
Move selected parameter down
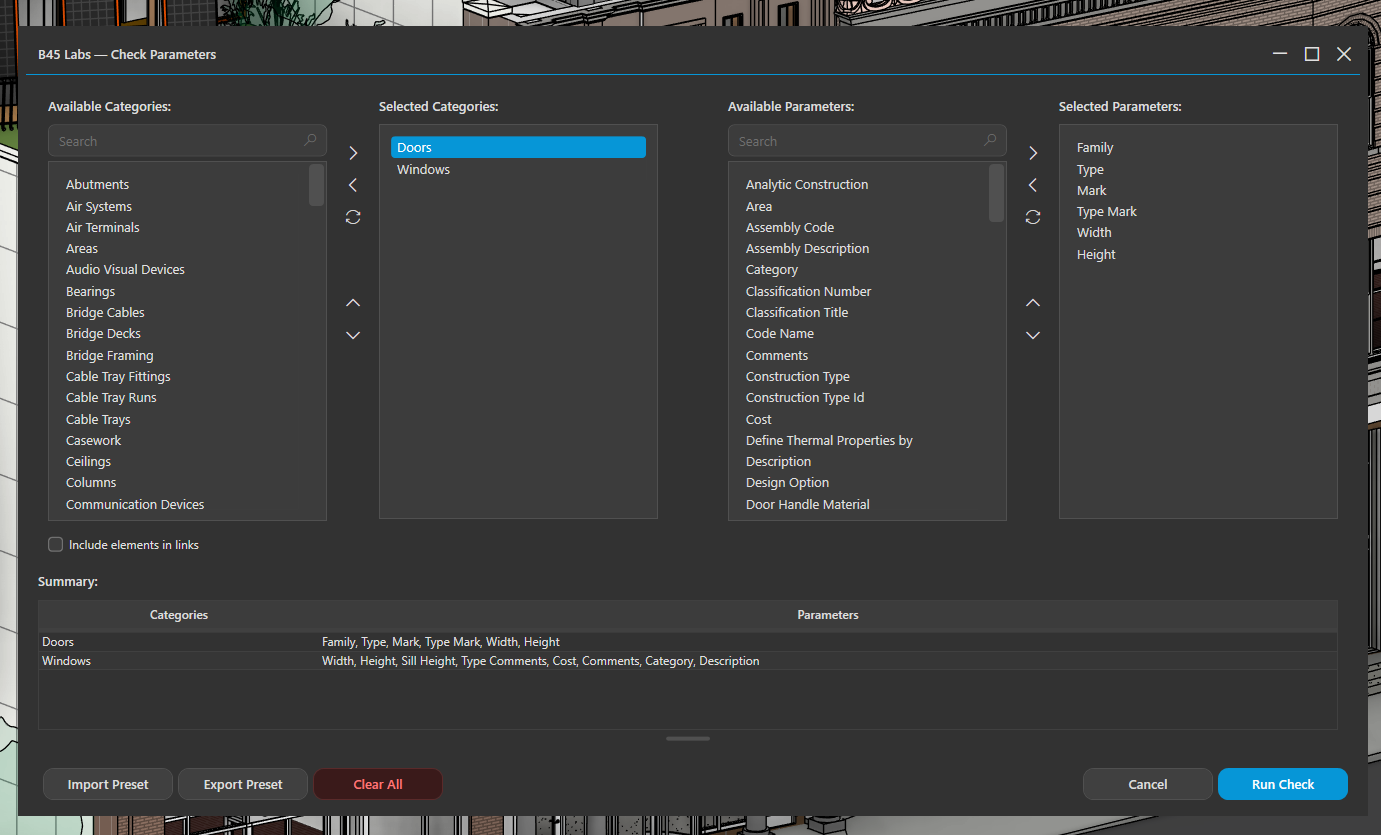[1033, 335]
